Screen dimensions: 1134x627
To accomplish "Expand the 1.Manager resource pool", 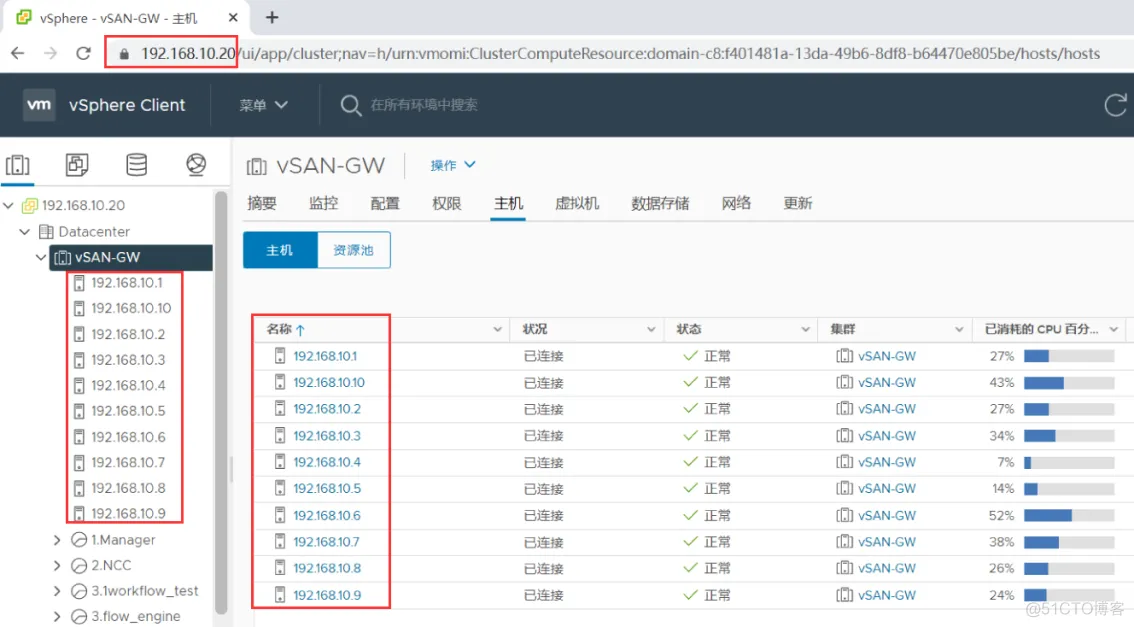I will 57,539.
